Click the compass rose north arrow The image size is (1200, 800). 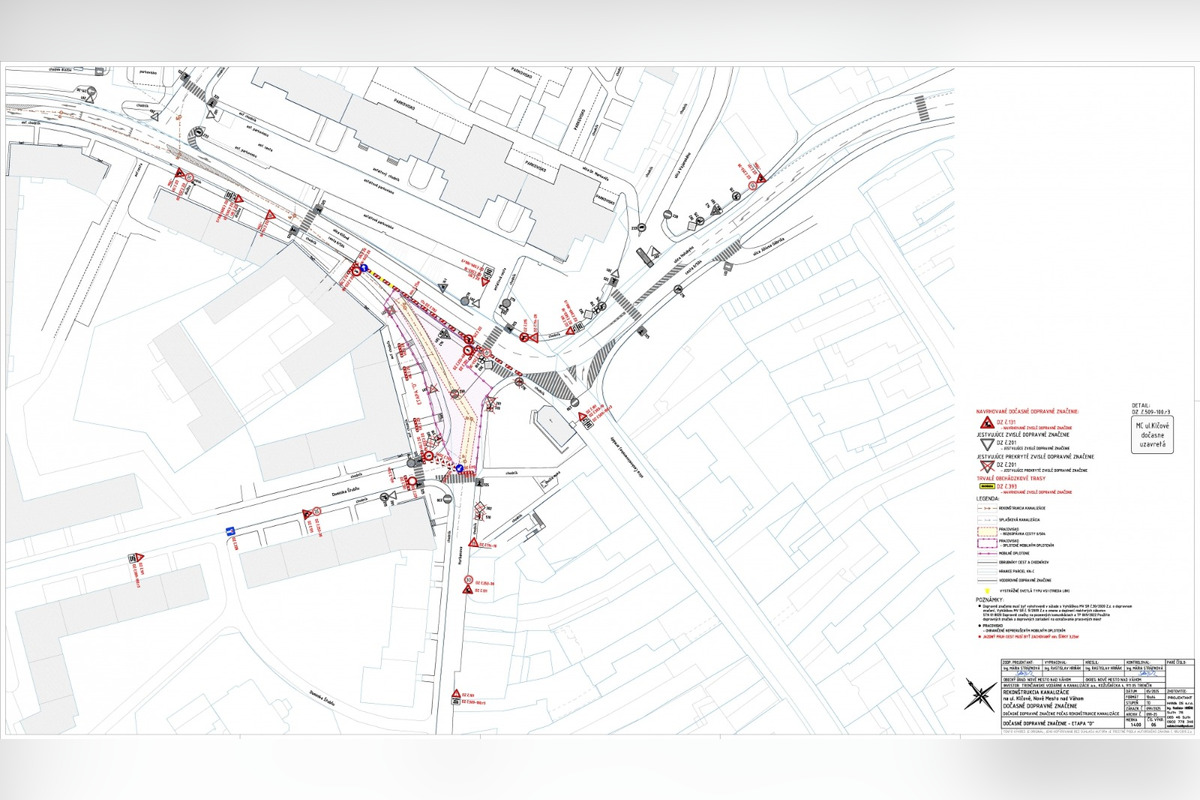(978, 694)
